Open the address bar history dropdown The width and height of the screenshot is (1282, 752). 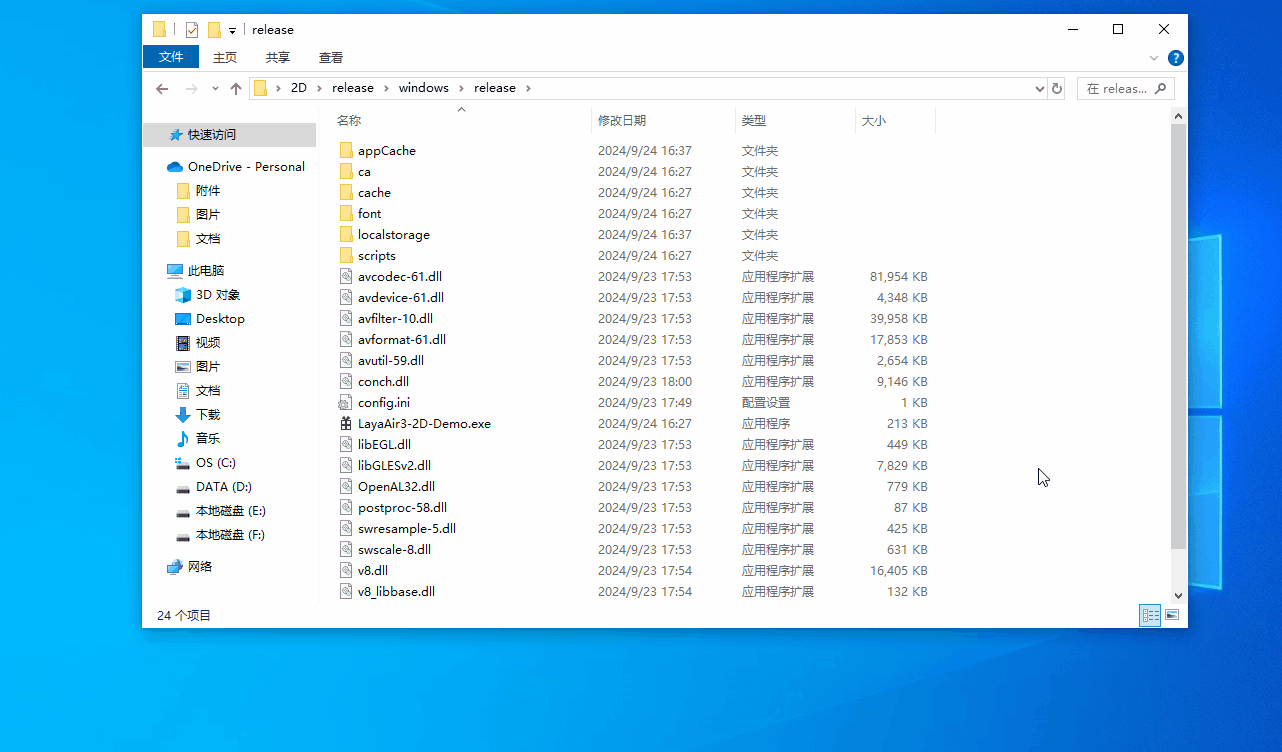(x=1039, y=89)
